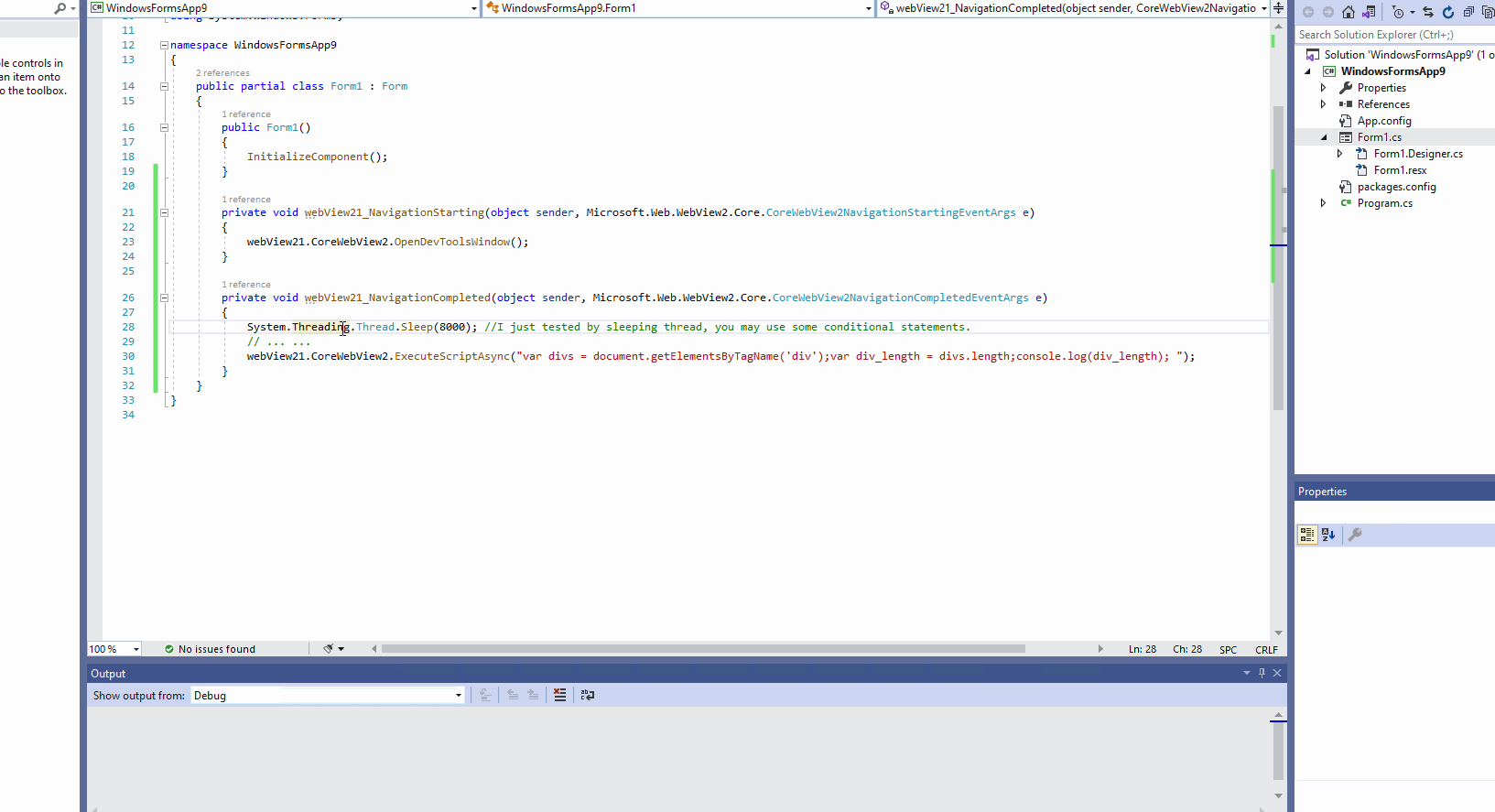Viewport: 1495px width, 812px height.
Task: Click the Toolbox search magnifier icon
Action: coord(60,8)
